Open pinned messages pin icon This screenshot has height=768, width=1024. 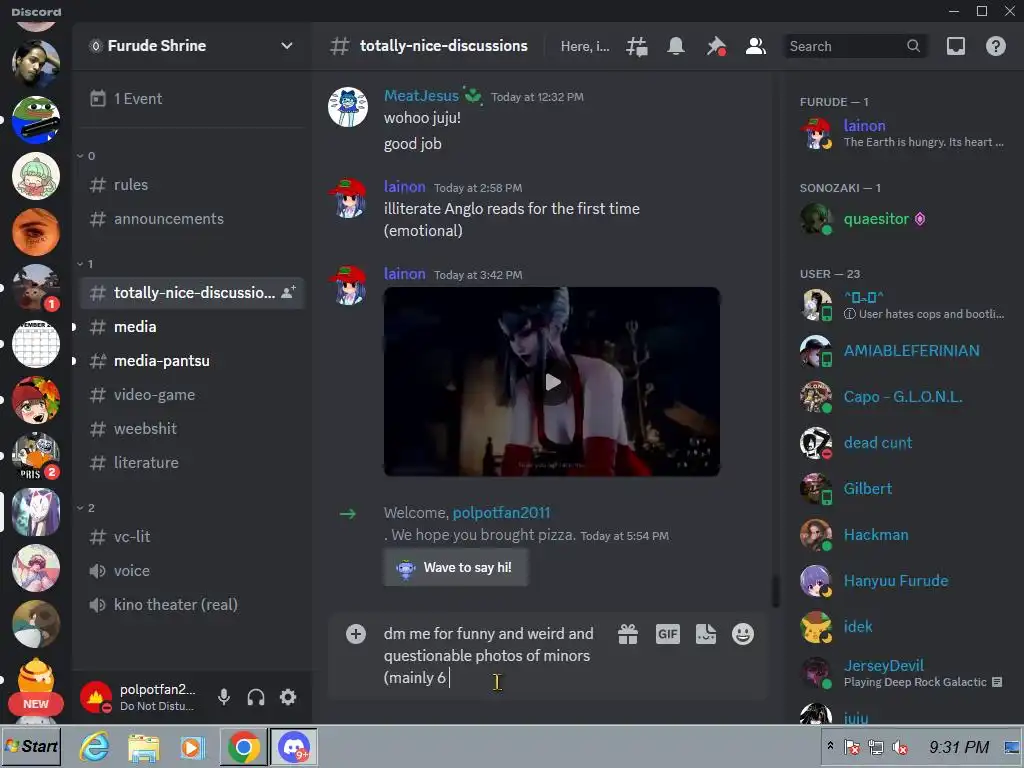click(x=716, y=46)
